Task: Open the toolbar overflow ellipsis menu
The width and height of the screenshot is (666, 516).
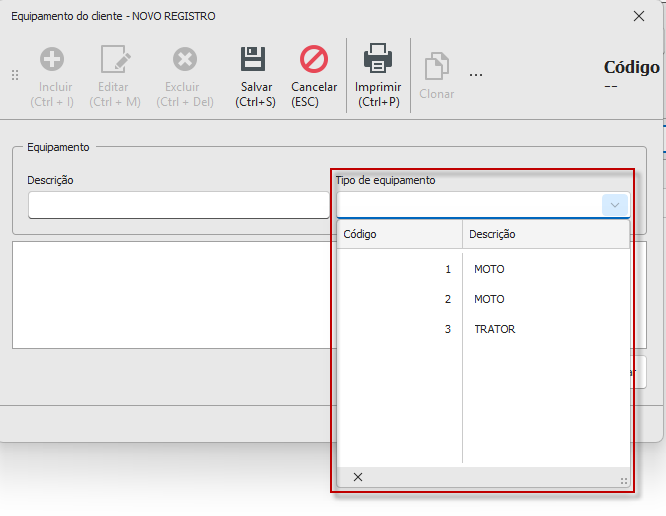Action: click(x=476, y=75)
